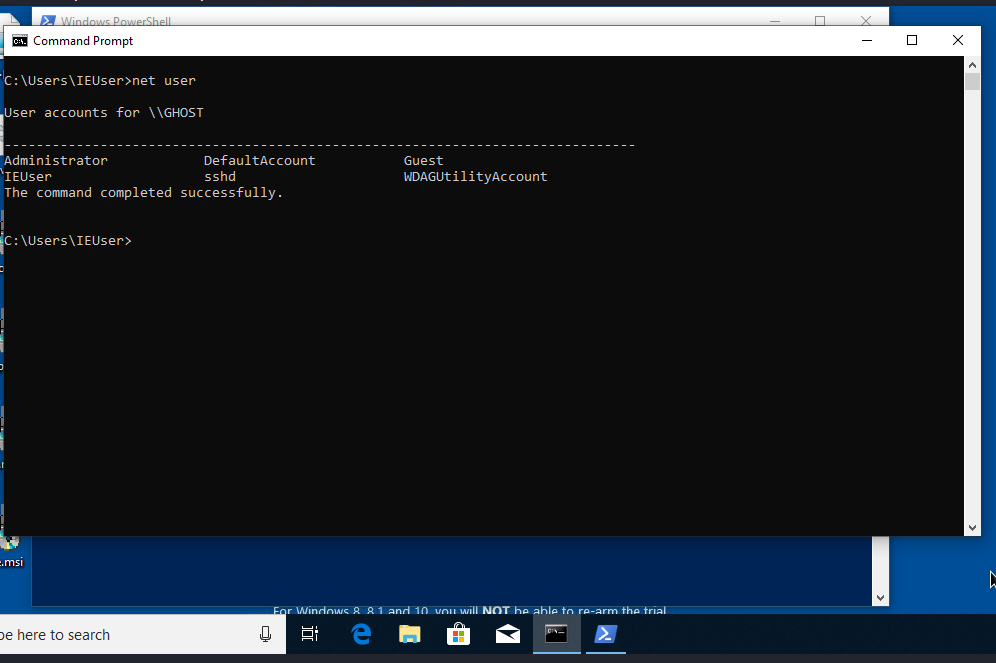Open File Explorer from the taskbar

[410, 634]
